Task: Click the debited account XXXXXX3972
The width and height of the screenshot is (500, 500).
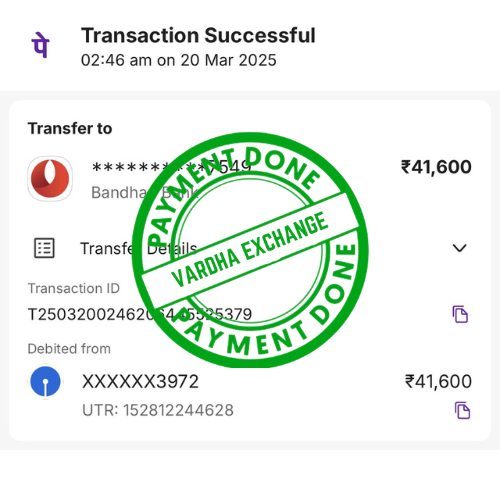Action: click(x=140, y=382)
